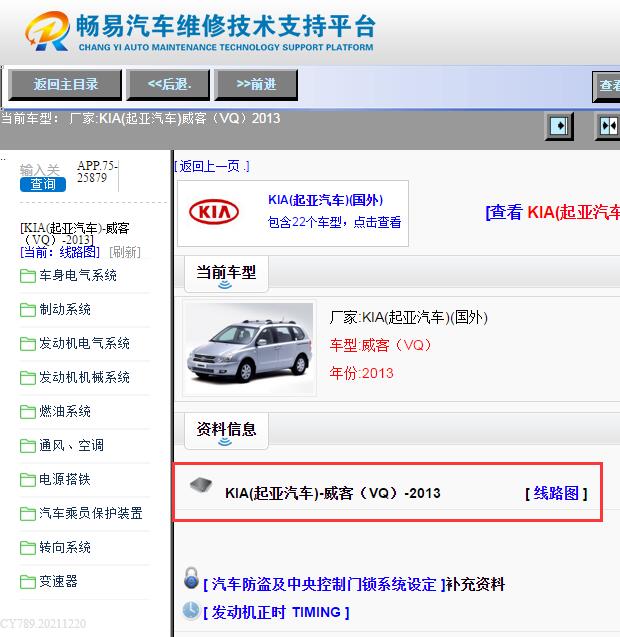Viewport: 620px width, 637px height.
Task: Select the 发动机电气系统 tree label
Action: (85, 343)
